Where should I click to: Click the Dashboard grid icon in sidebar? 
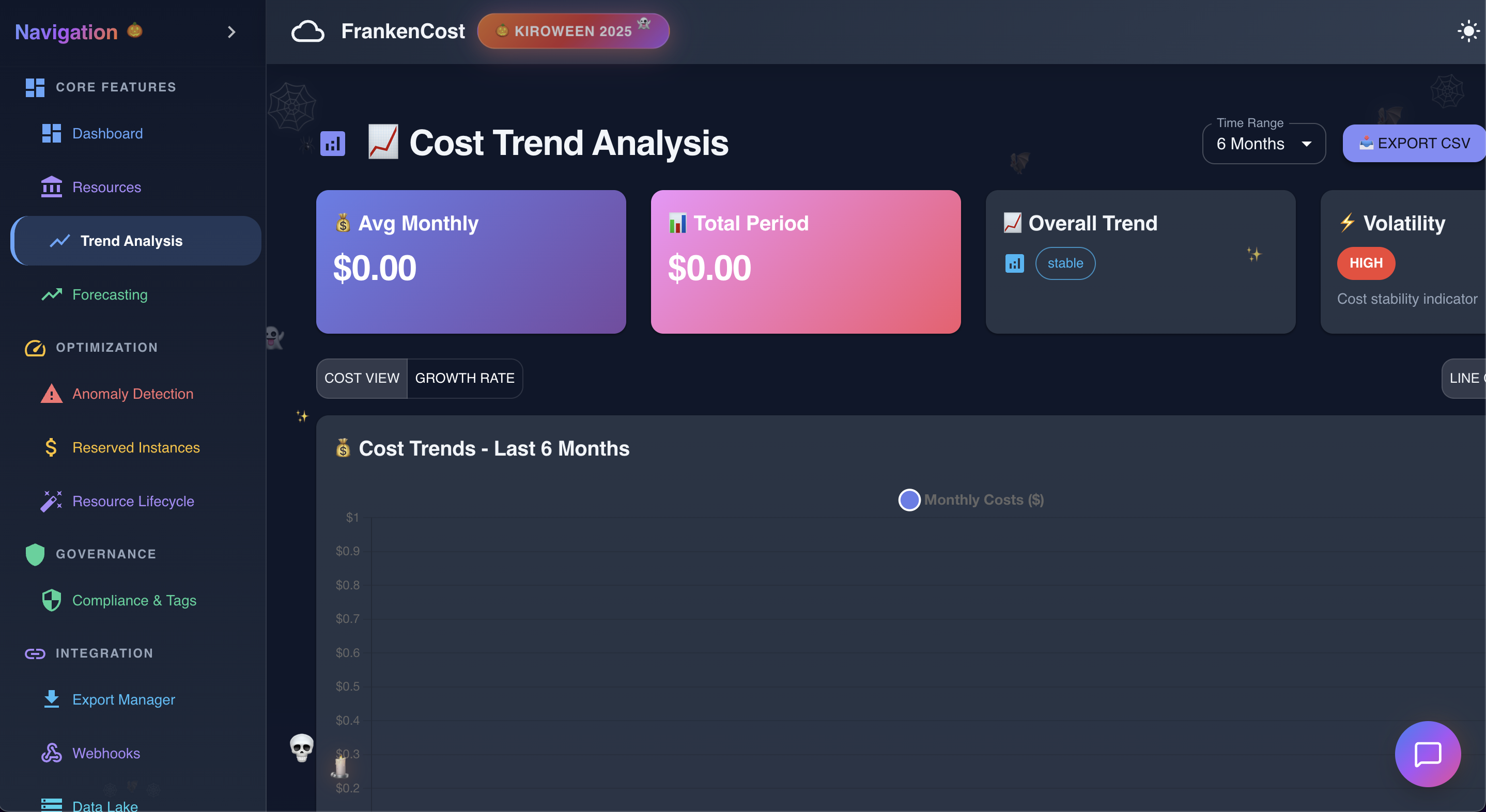tap(51, 133)
